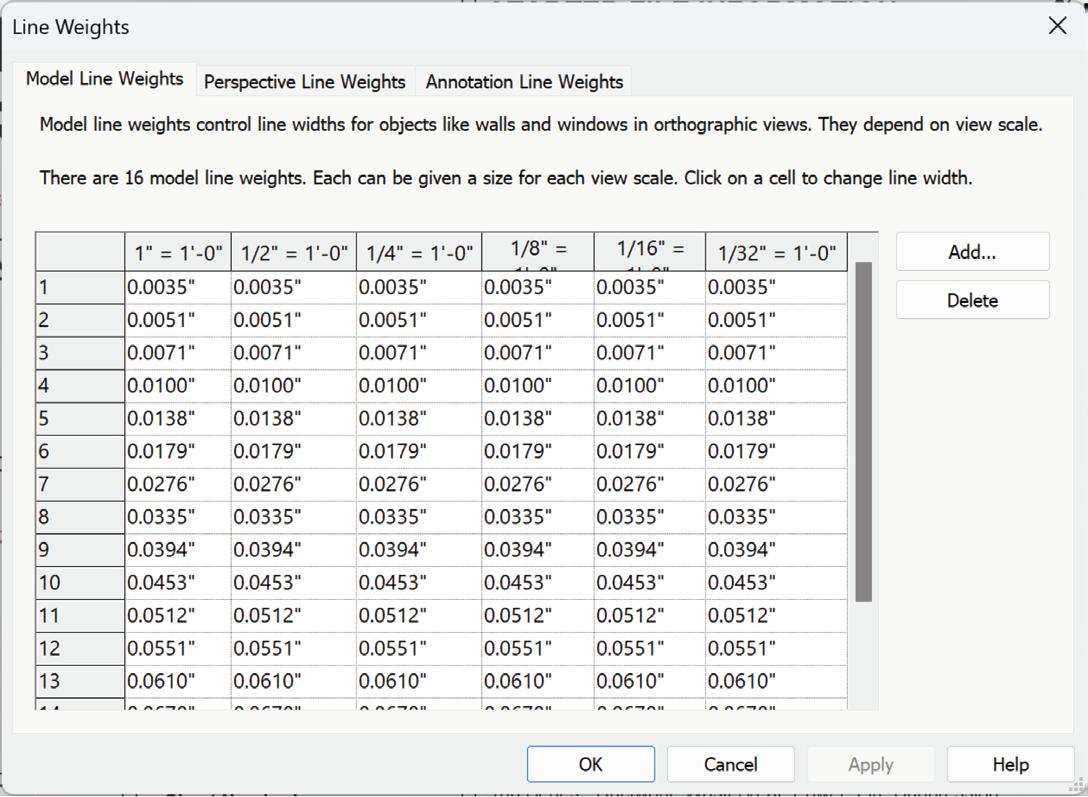The image size is (1088, 797).
Task: Close the Line Weights dialog window
Action: pos(1057,26)
